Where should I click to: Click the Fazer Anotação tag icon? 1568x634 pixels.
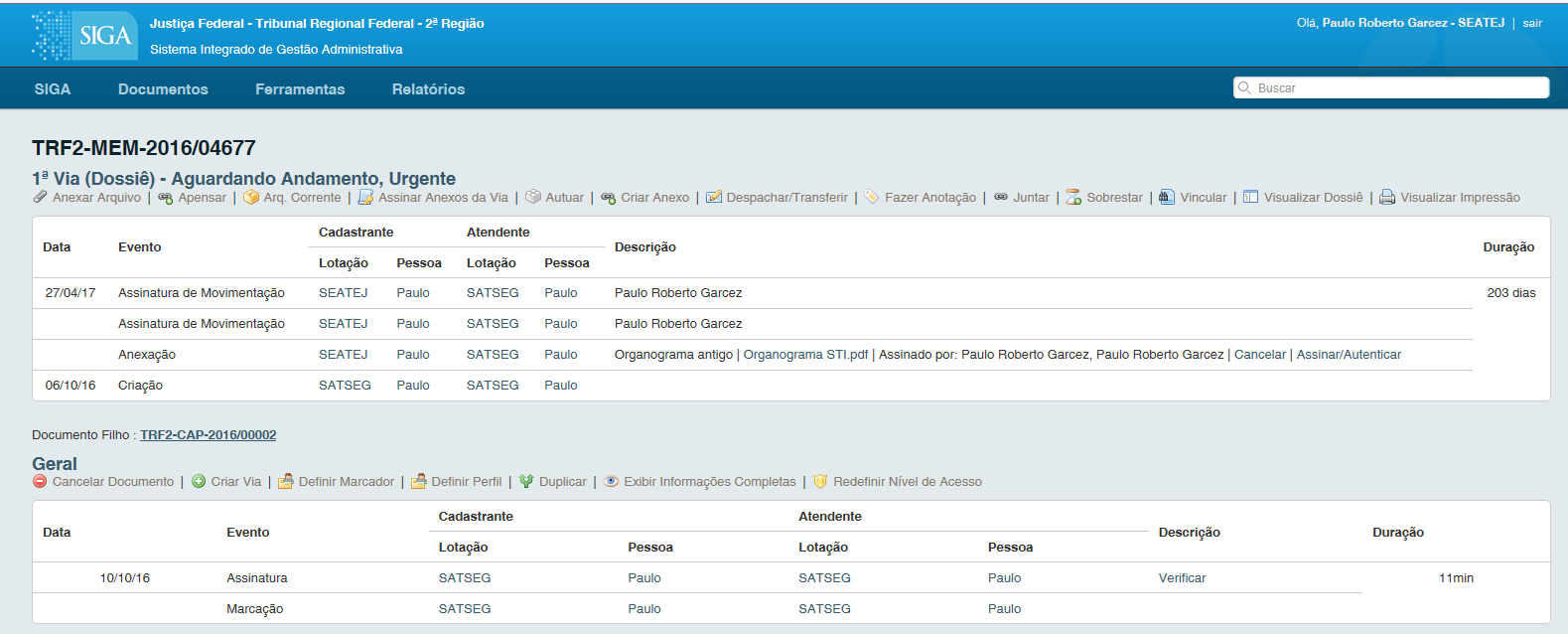pos(872,197)
